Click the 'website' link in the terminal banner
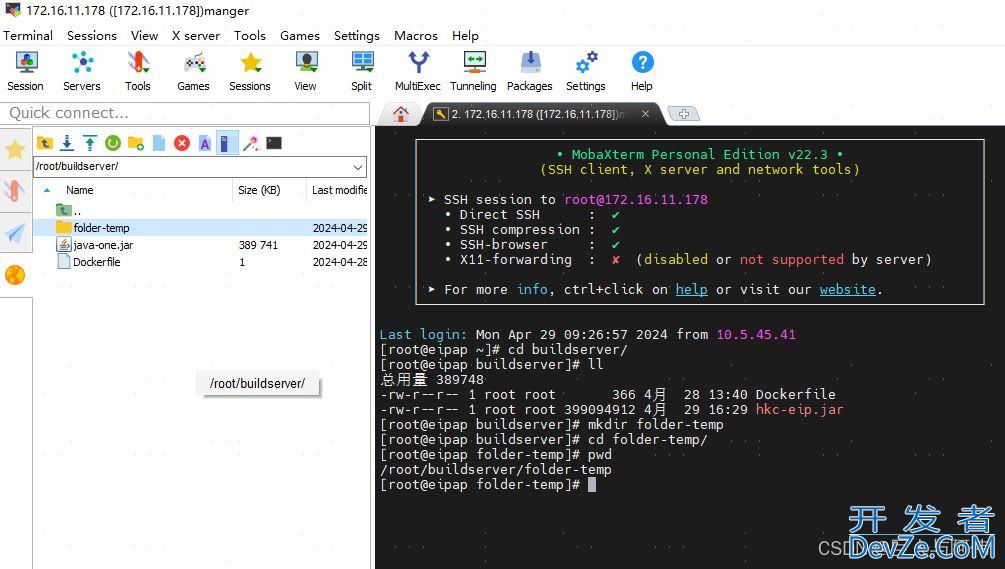Screen dimensions: 1005x569 pos(847,290)
